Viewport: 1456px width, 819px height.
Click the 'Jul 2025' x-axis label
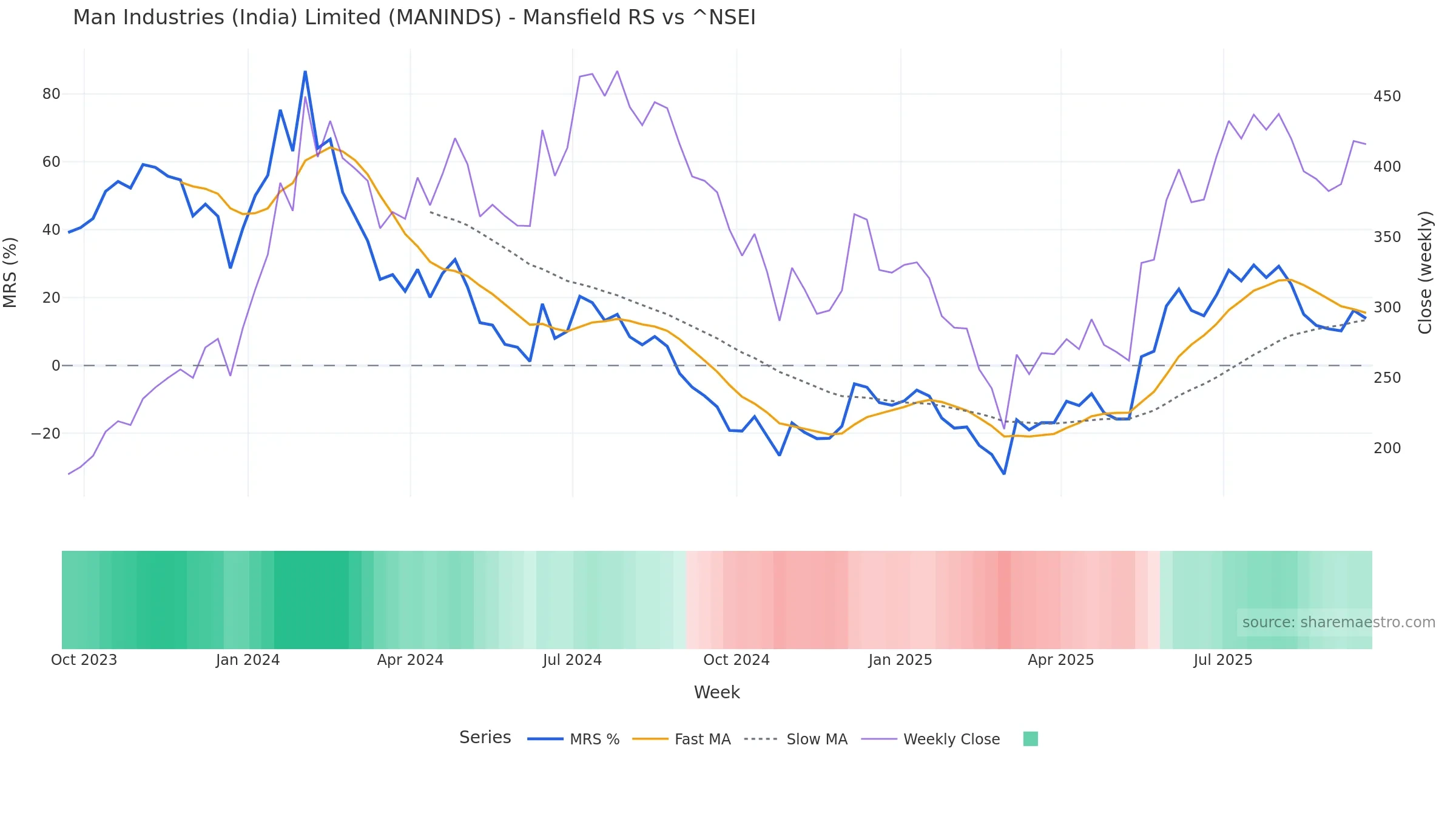[x=1223, y=660]
